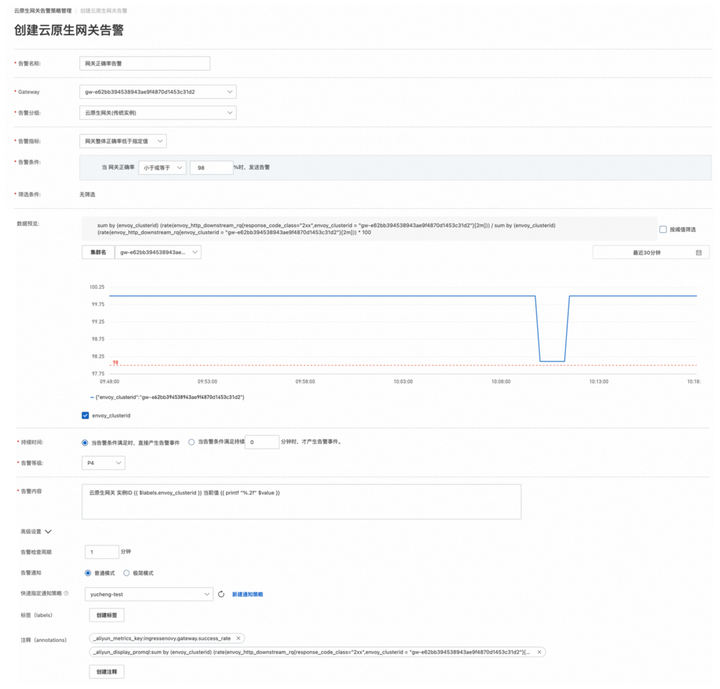The width and height of the screenshot is (720, 689).
Task: Open the Gateway instance dropdown
Action: (x=158, y=92)
